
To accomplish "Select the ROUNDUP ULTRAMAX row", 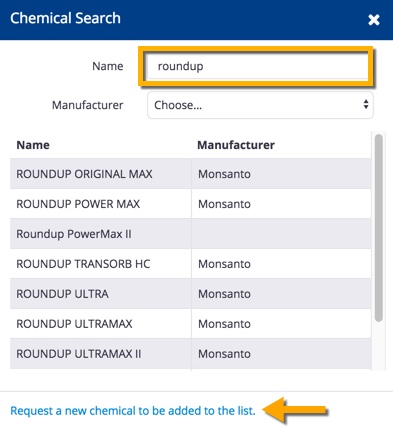I will 190,324.
